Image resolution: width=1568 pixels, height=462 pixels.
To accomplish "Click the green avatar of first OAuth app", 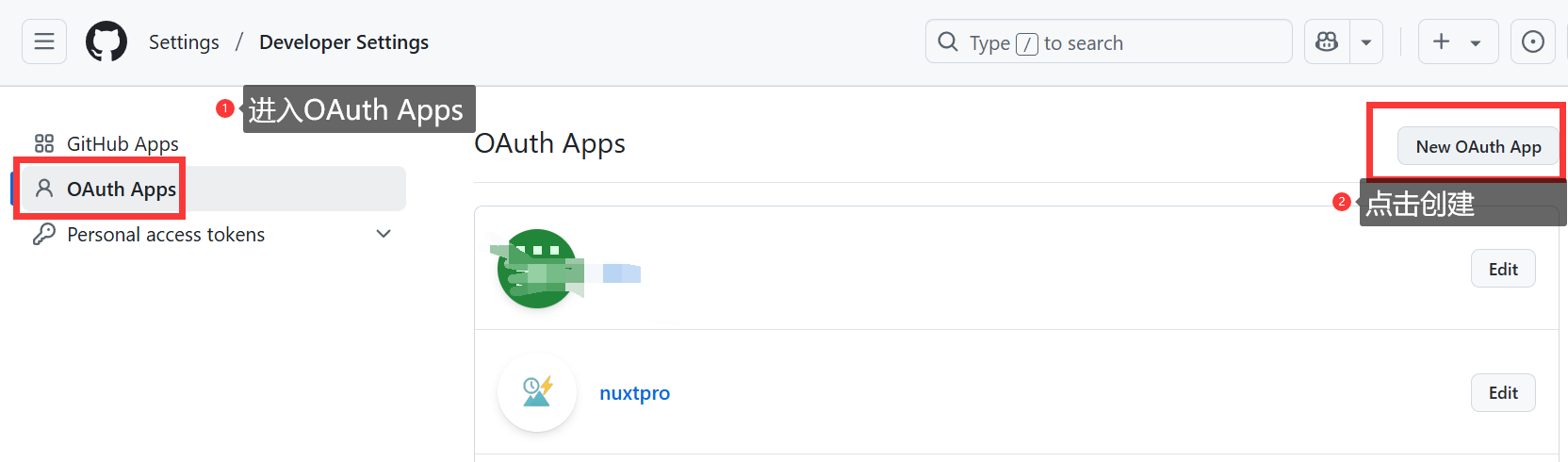I will [x=536, y=269].
